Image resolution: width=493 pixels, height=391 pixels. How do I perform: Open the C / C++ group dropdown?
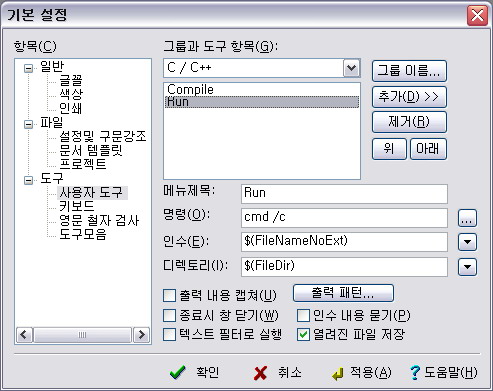pyautogui.click(x=352, y=68)
